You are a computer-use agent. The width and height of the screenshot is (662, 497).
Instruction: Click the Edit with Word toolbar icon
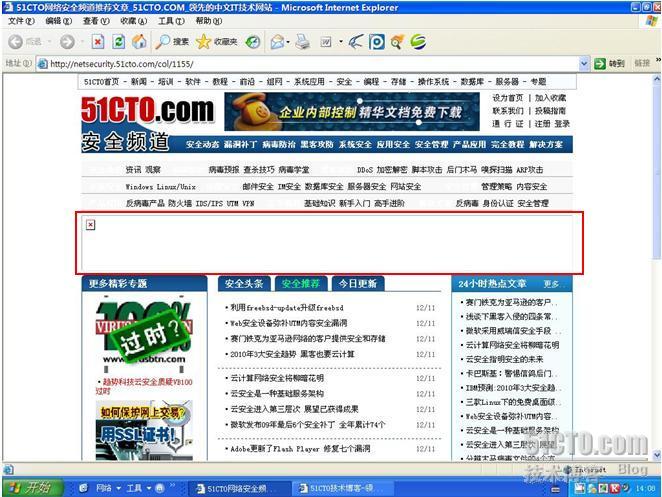pos(326,41)
